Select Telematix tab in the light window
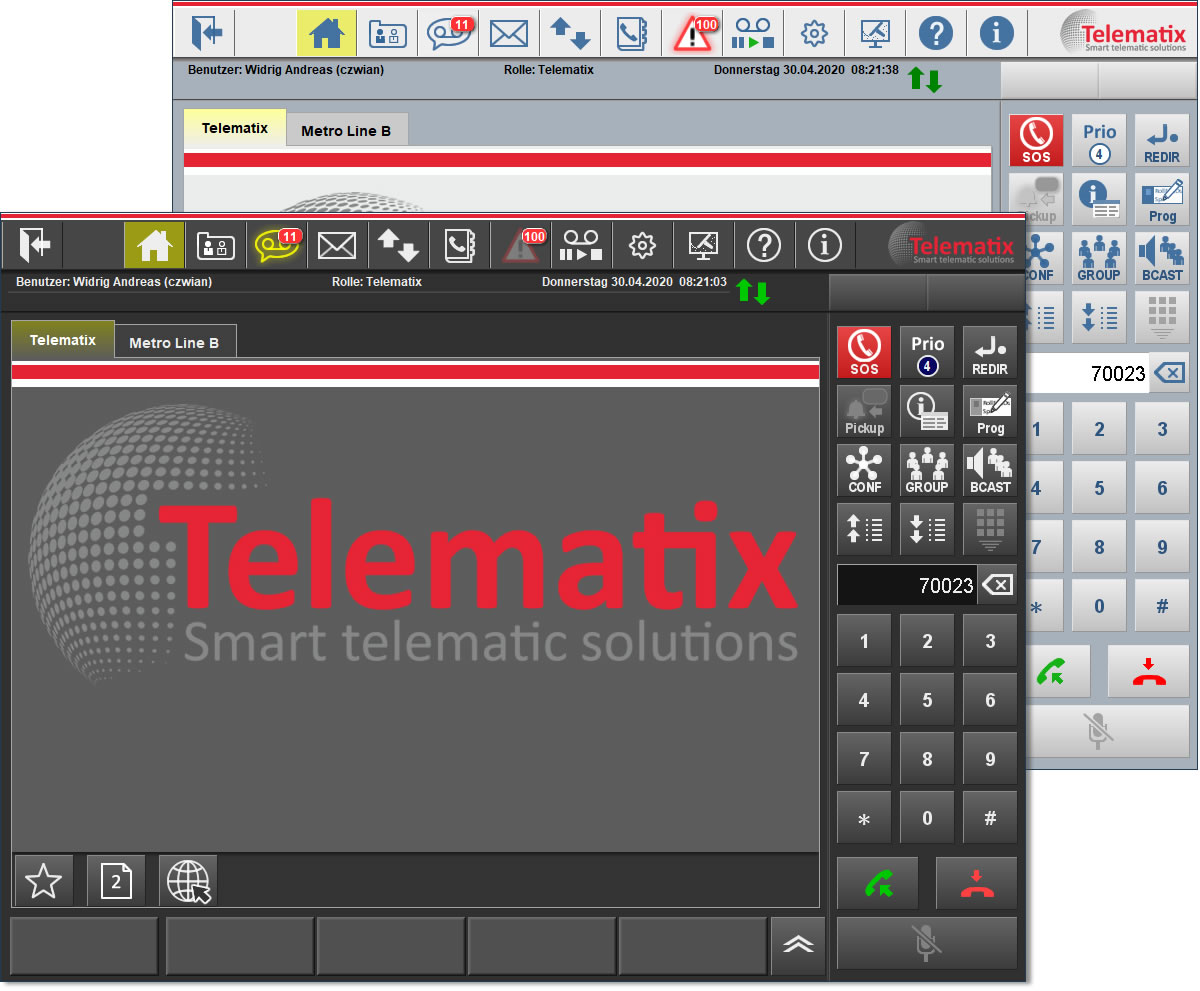Screen dimensions: 1200x991 (235, 128)
